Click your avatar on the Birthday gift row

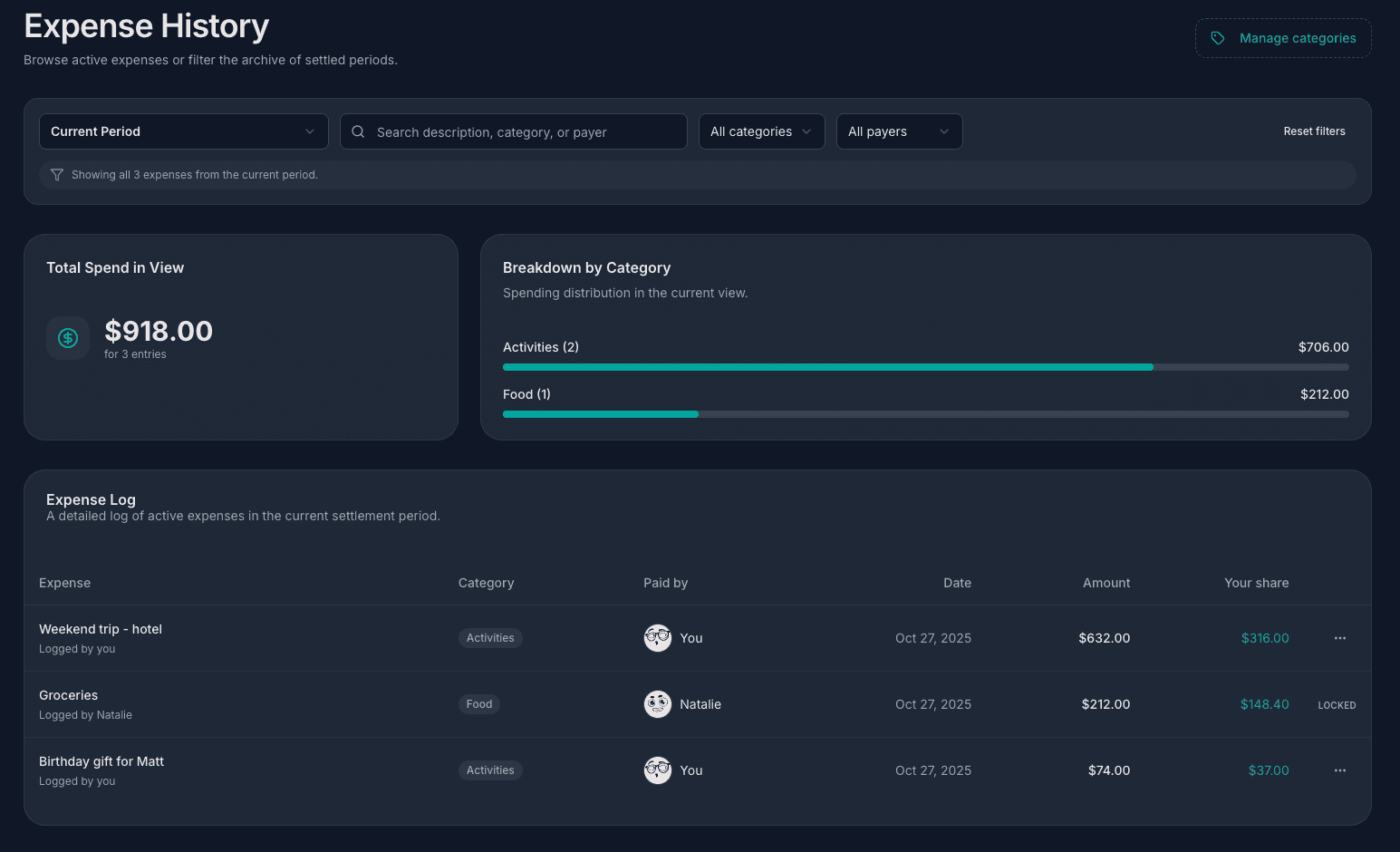coord(657,770)
